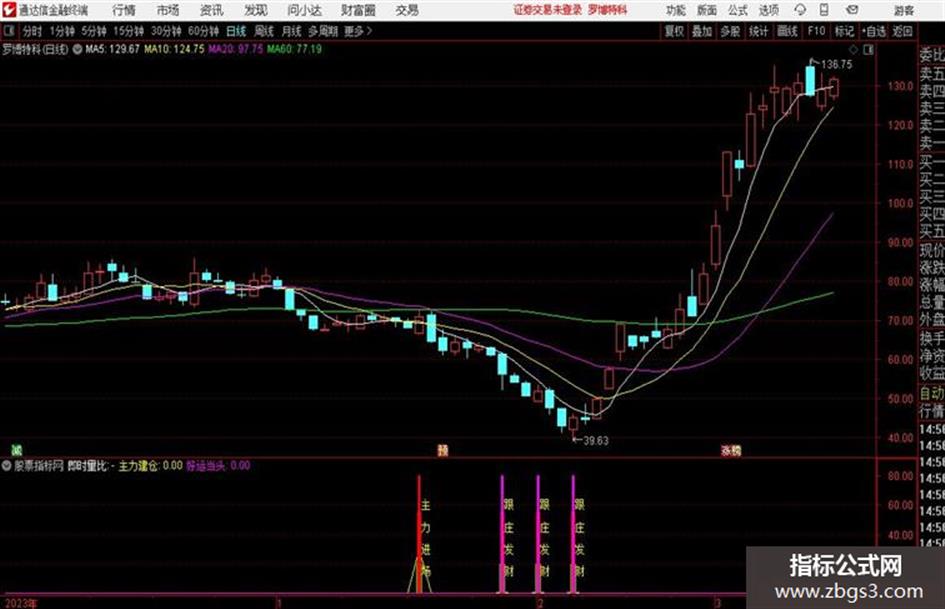Switch to the 月线 period
This screenshot has width=945, height=609.
click(x=291, y=31)
